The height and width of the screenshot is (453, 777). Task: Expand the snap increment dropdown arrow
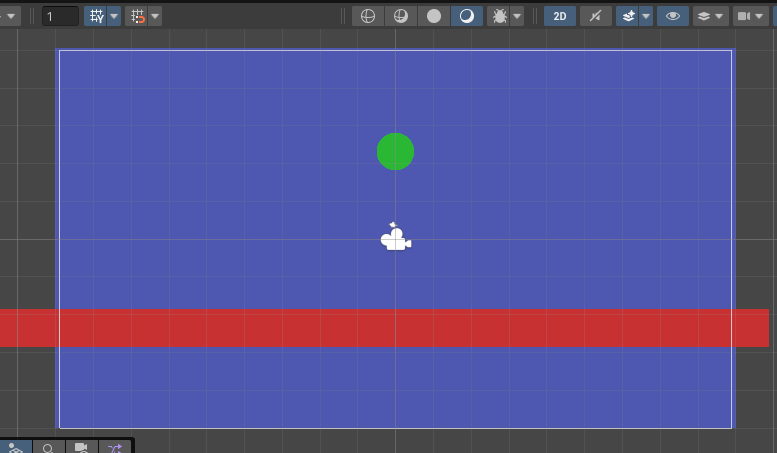(155, 16)
